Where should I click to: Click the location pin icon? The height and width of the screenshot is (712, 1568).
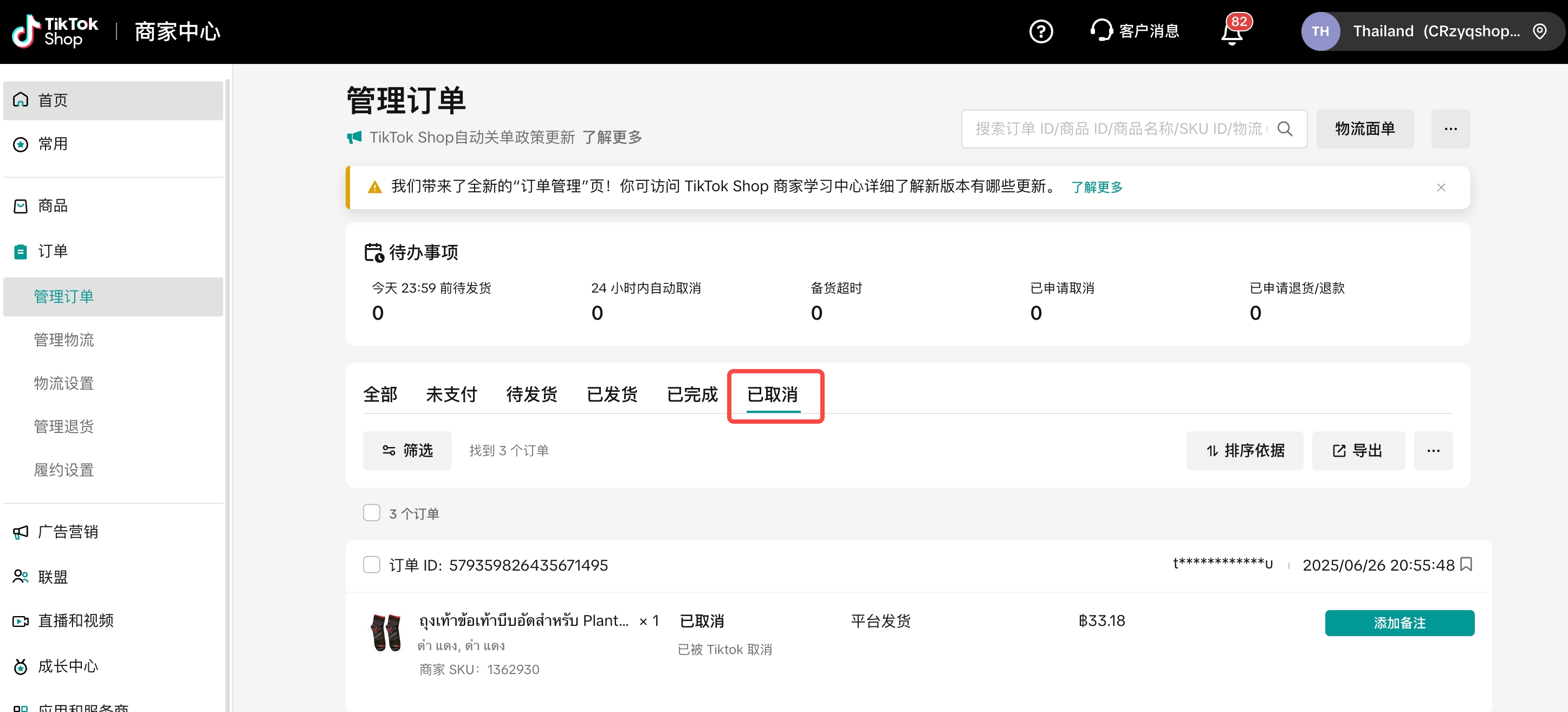click(x=1539, y=31)
